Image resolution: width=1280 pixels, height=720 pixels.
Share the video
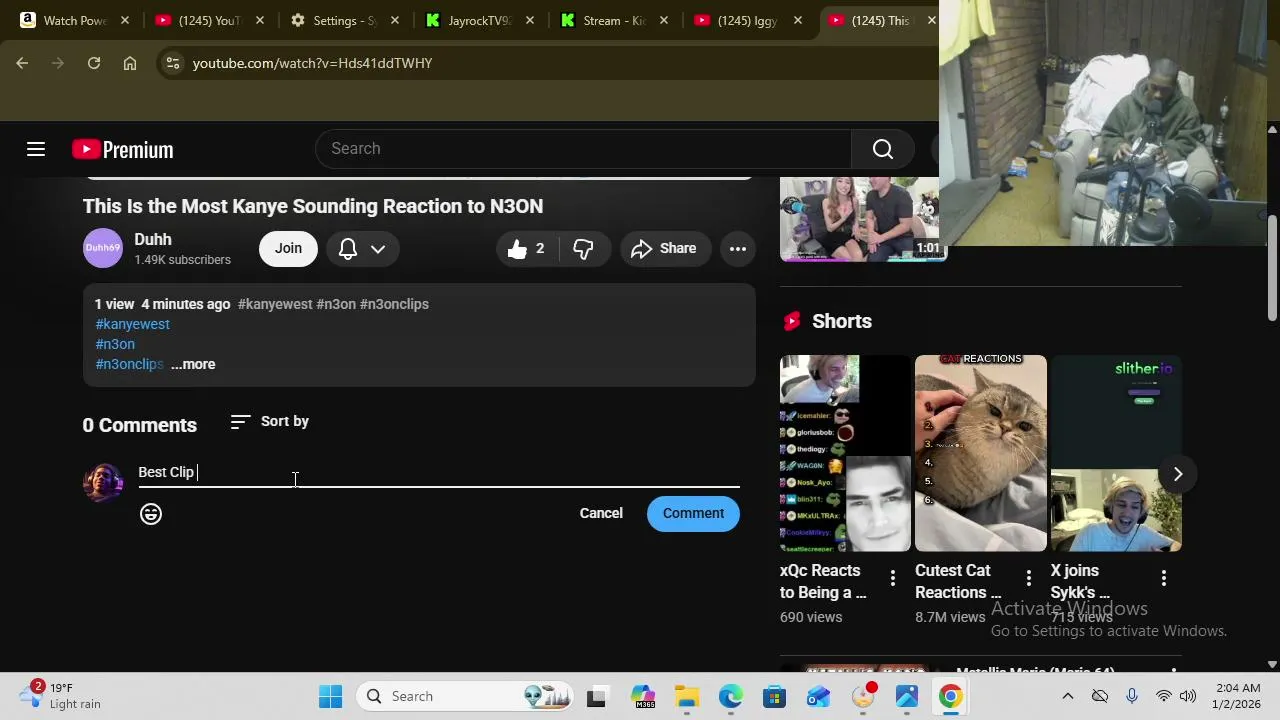click(x=664, y=249)
